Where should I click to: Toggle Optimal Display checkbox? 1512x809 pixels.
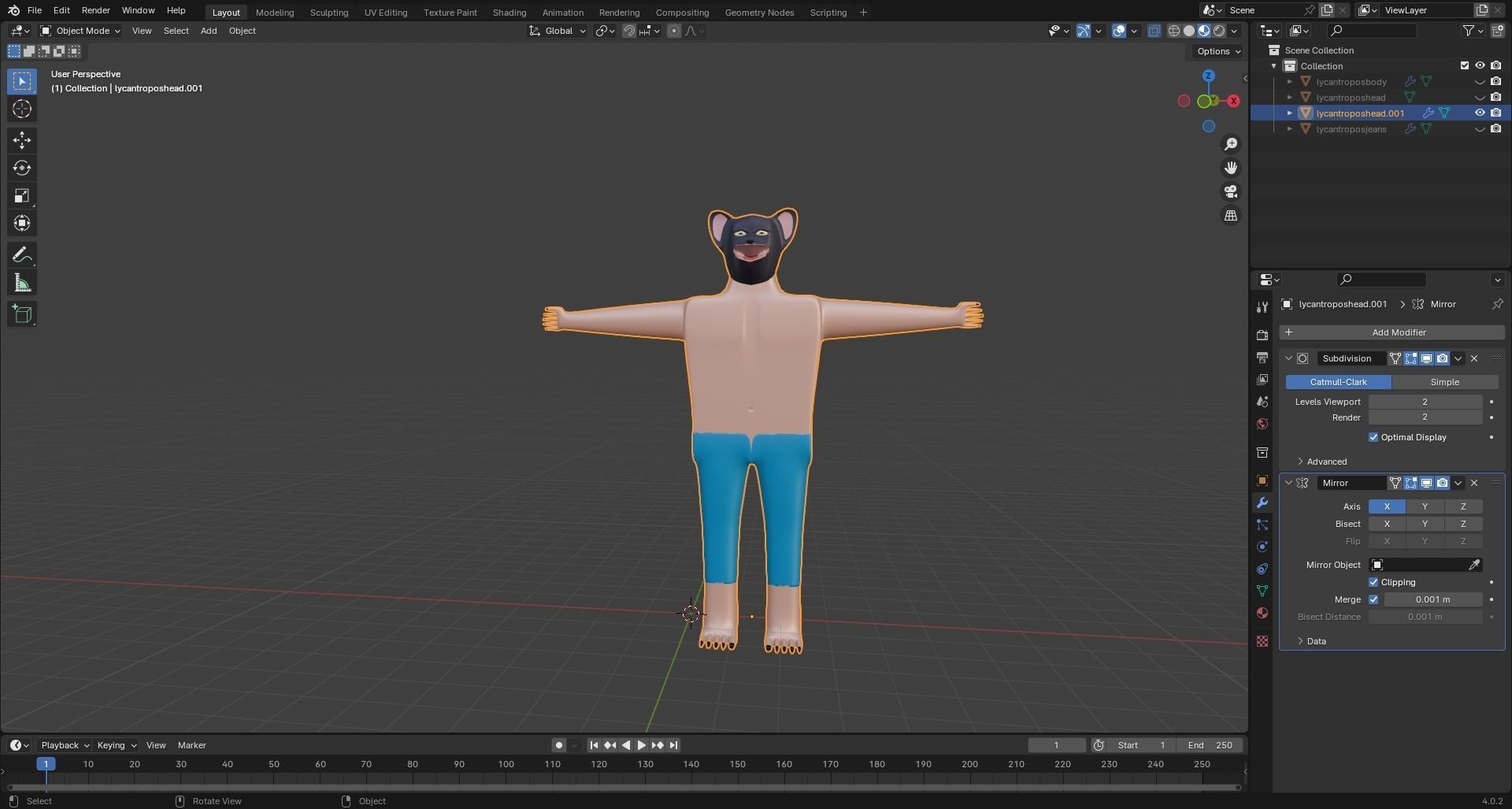pos(1373,437)
